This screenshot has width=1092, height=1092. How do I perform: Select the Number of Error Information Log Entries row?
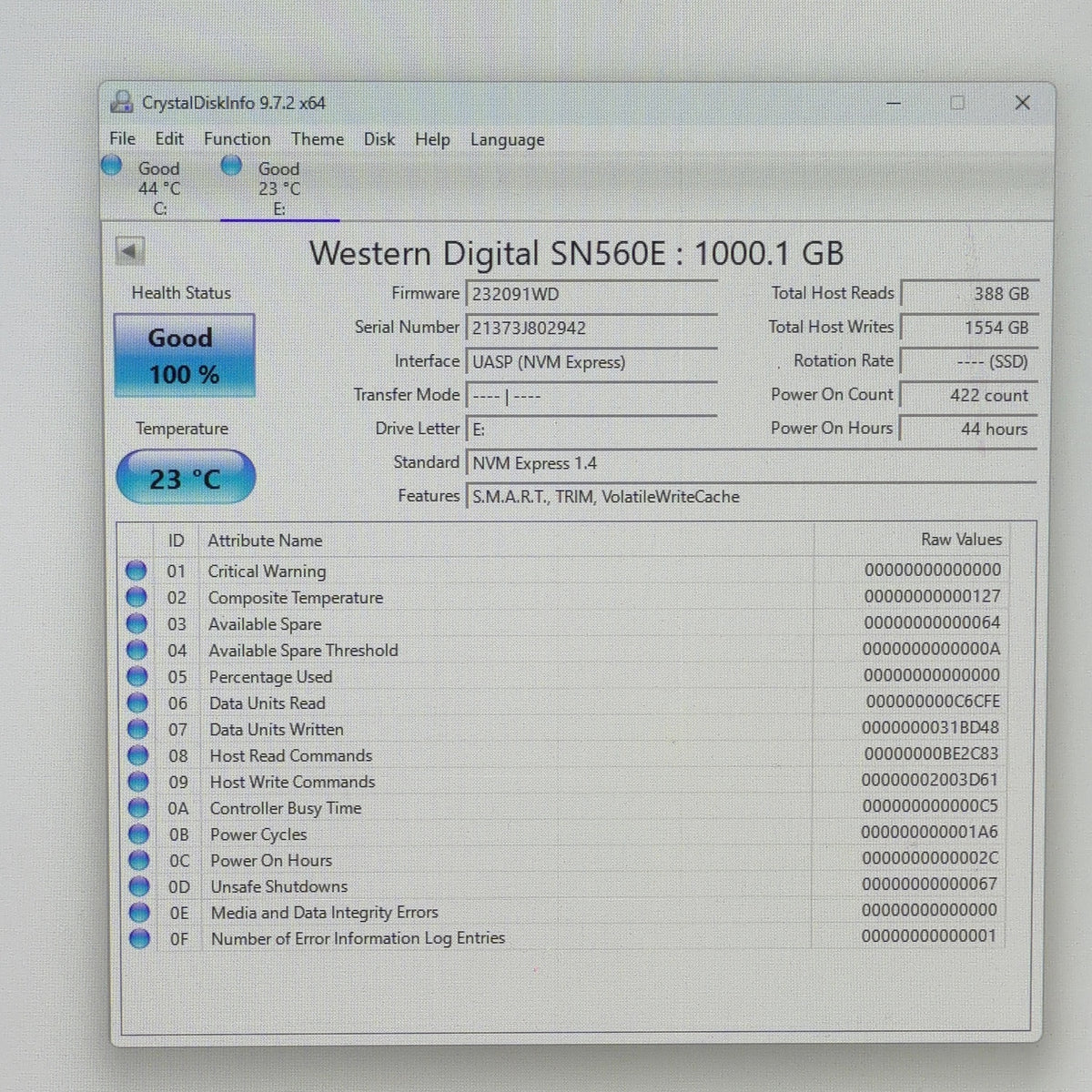[x=566, y=938]
